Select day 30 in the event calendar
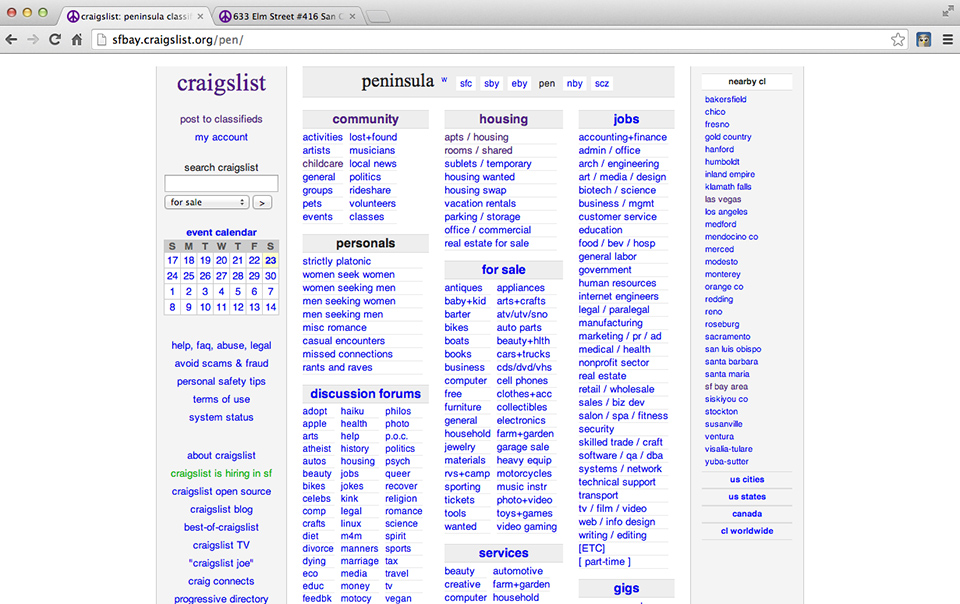960x604 pixels. coord(271,276)
